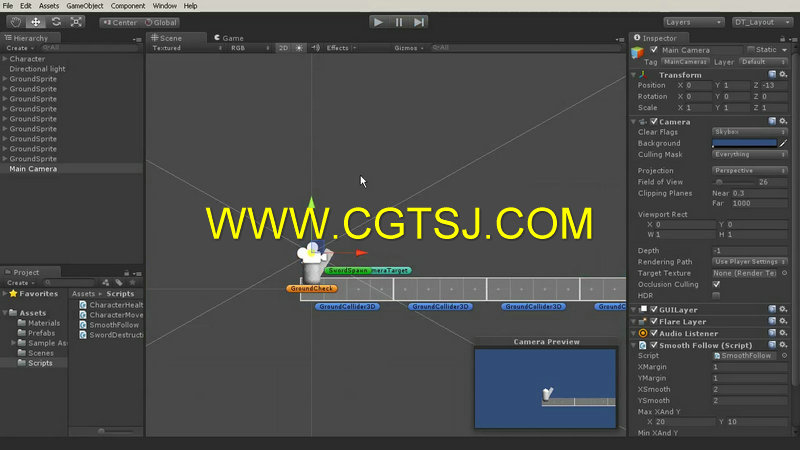
Task: Click the Step forward button
Action: (x=418, y=22)
